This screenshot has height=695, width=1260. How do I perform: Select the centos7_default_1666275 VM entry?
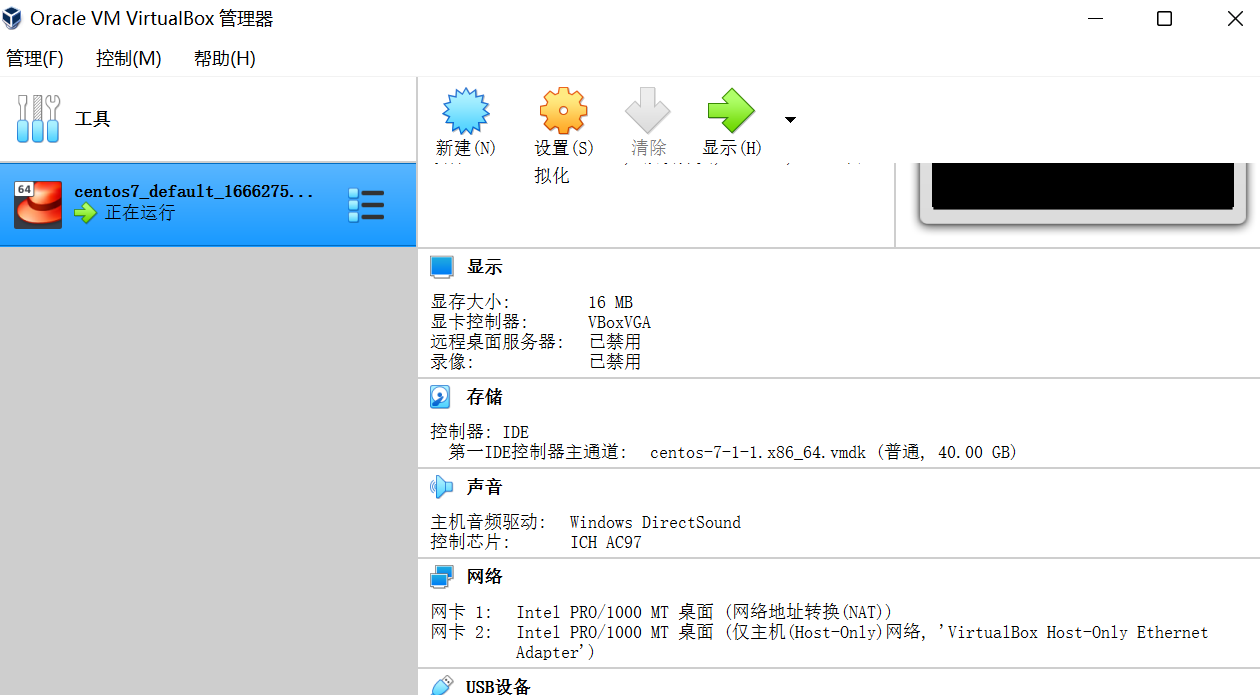(x=208, y=204)
